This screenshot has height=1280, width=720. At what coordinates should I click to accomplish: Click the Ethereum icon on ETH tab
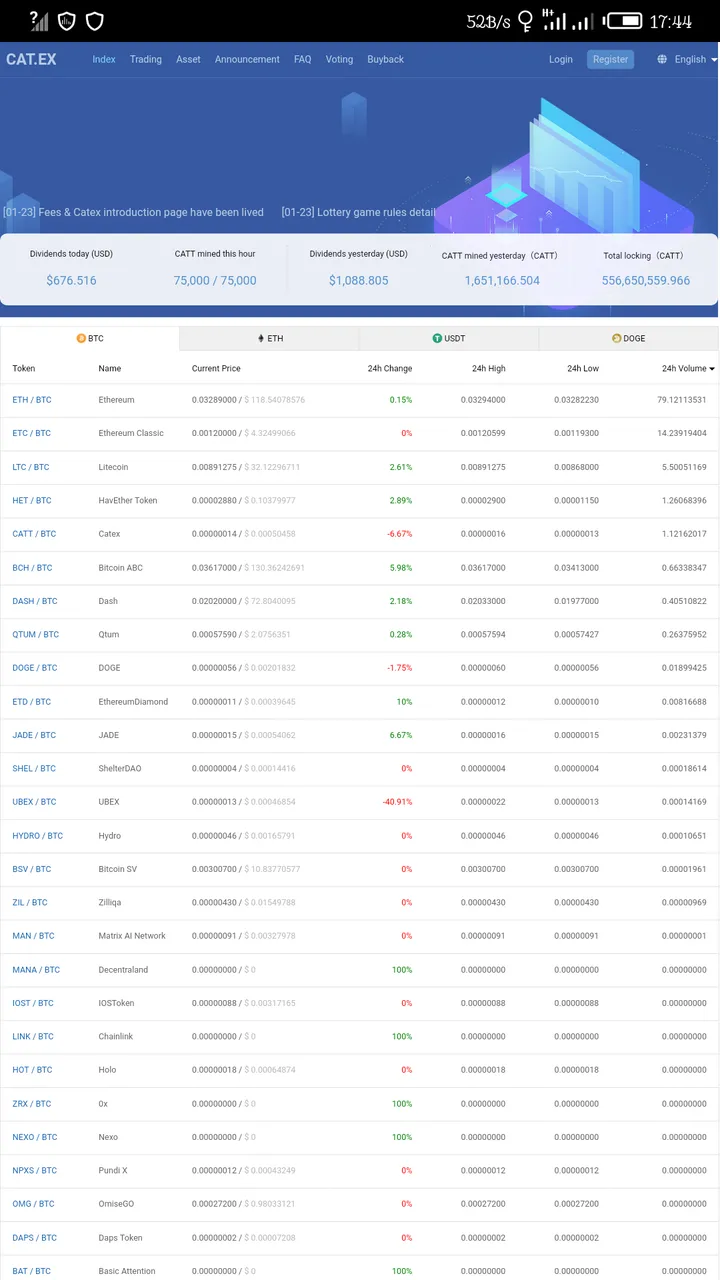click(x=261, y=338)
